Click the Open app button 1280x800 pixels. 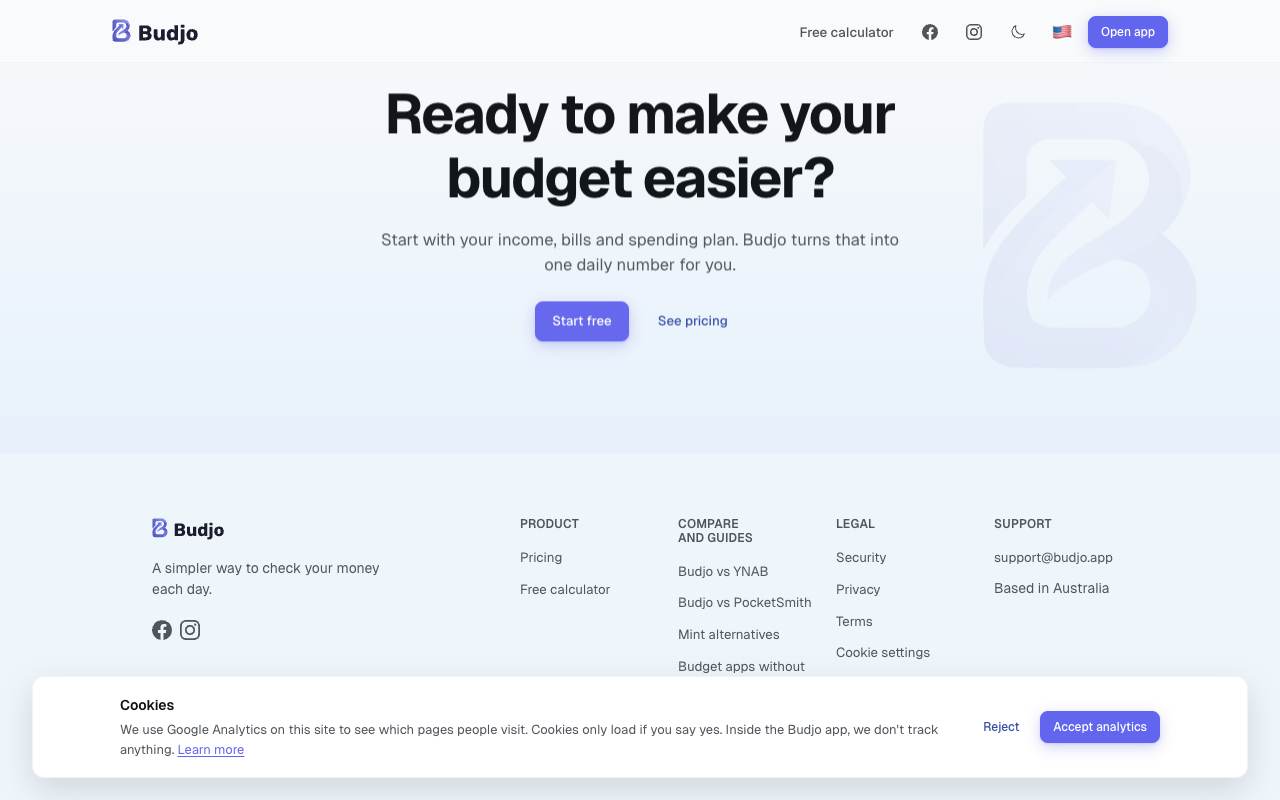tap(1128, 32)
